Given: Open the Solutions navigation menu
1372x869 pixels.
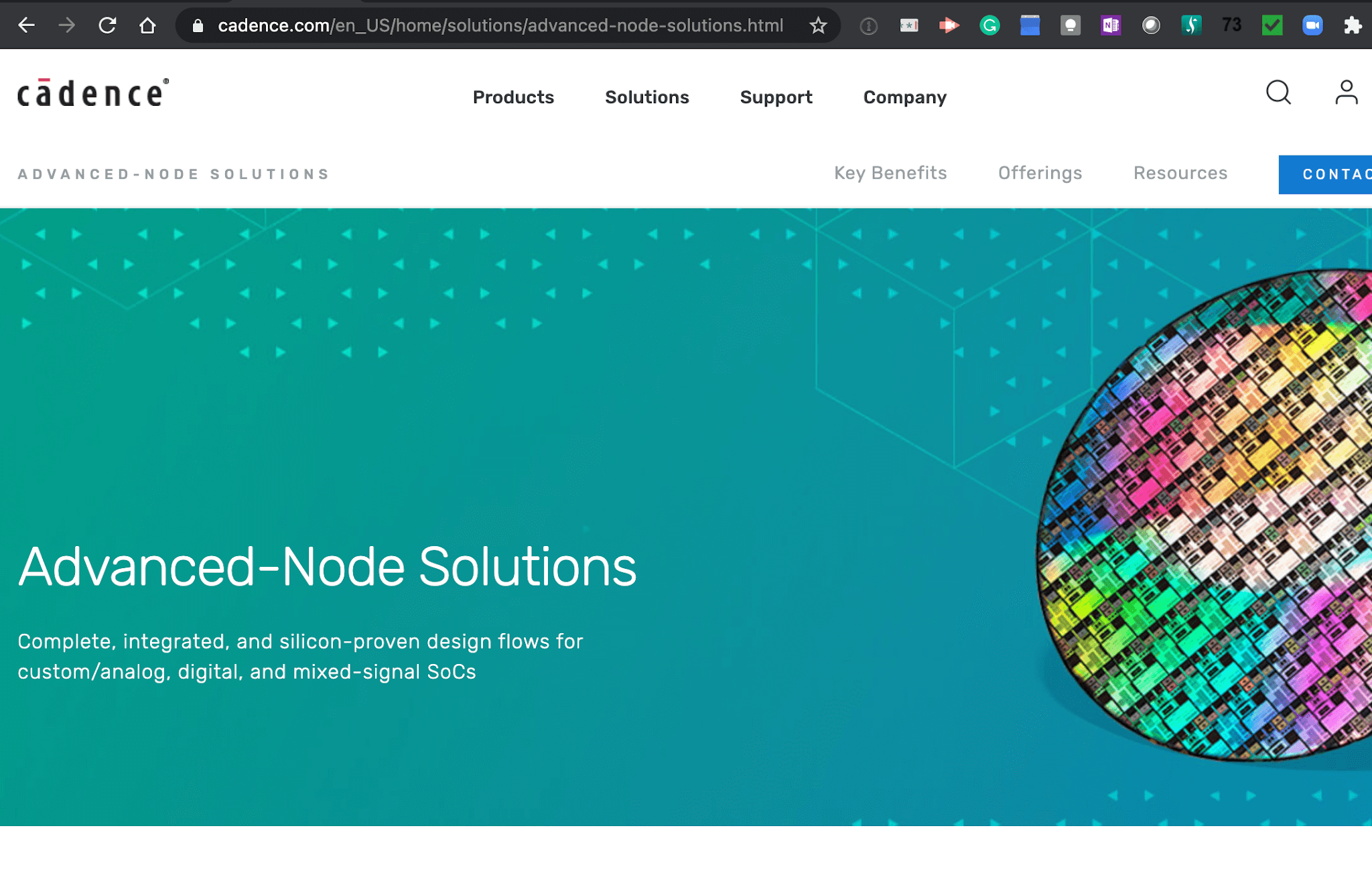Looking at the screenshot, I should 646,97.
